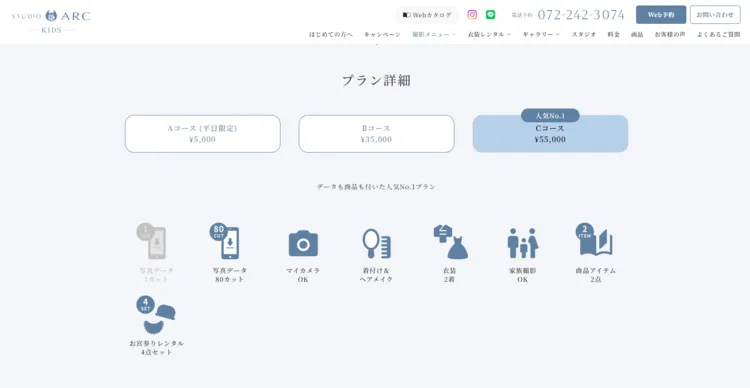The height and width of the screenshot is (388, 750).
Task: Open the はじめての方へ menu item
Action: point(331,34)
